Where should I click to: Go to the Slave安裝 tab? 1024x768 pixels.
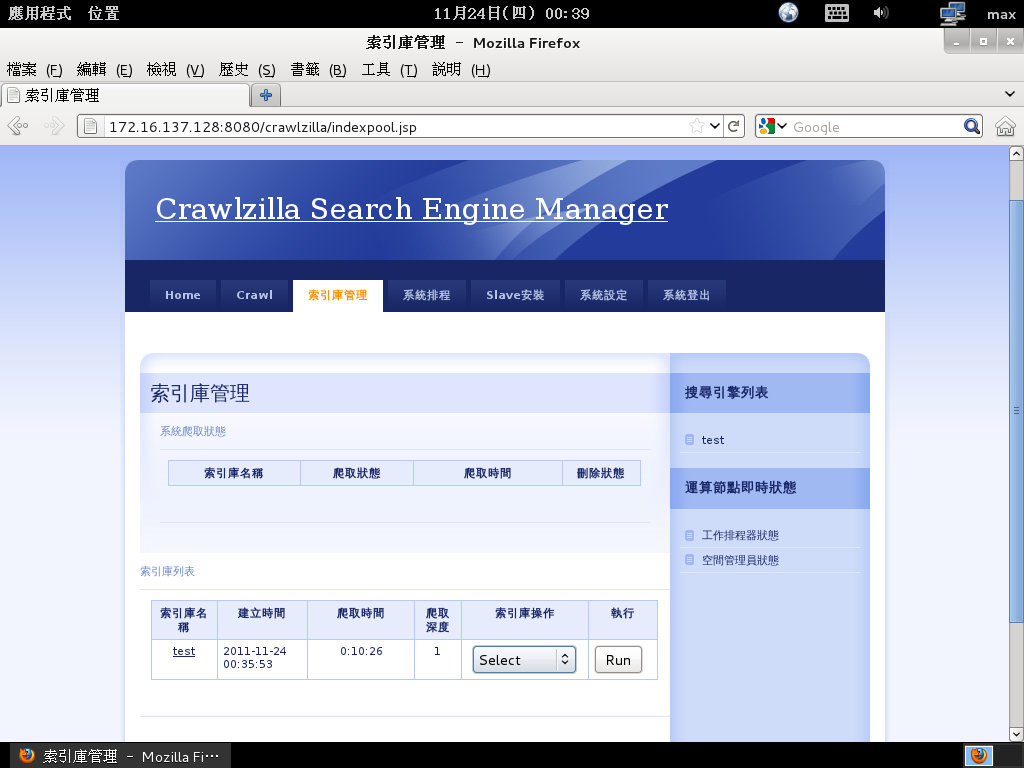coord(515,295)
